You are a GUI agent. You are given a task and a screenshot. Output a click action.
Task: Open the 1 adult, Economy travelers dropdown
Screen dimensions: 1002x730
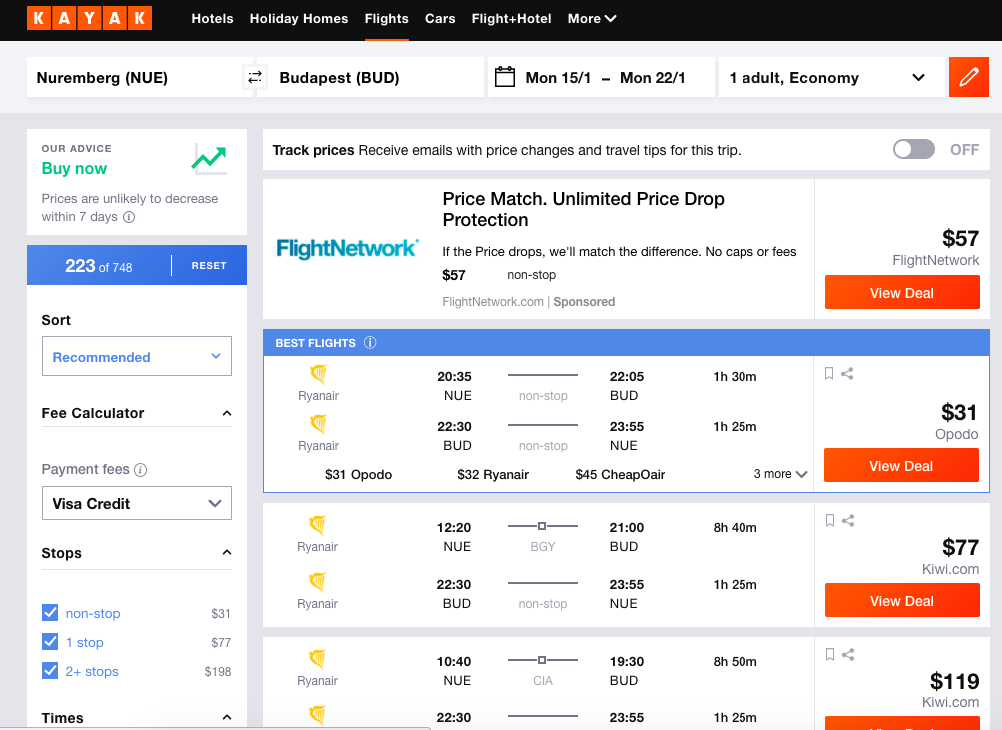click(831, 77)
